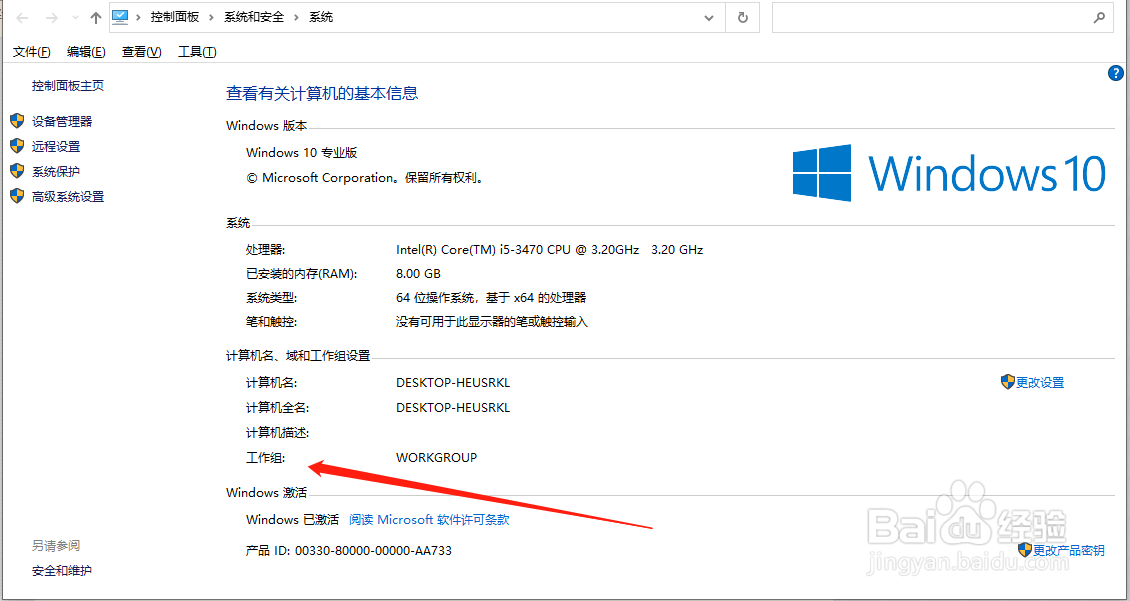Click the 已安装的内存(RAM): label
Screen dimensions: 1130x601
click(301, 274)
